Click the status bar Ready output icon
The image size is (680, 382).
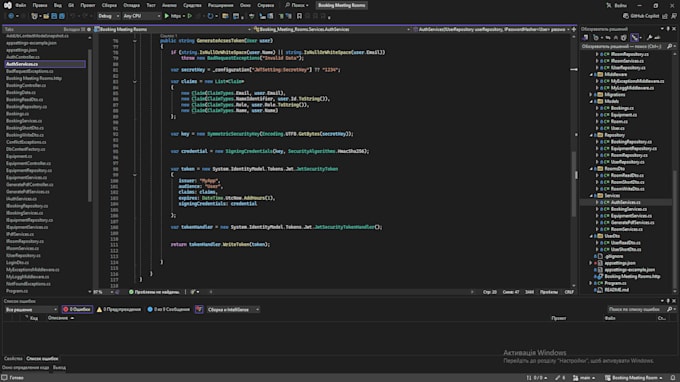coord(4,378)
